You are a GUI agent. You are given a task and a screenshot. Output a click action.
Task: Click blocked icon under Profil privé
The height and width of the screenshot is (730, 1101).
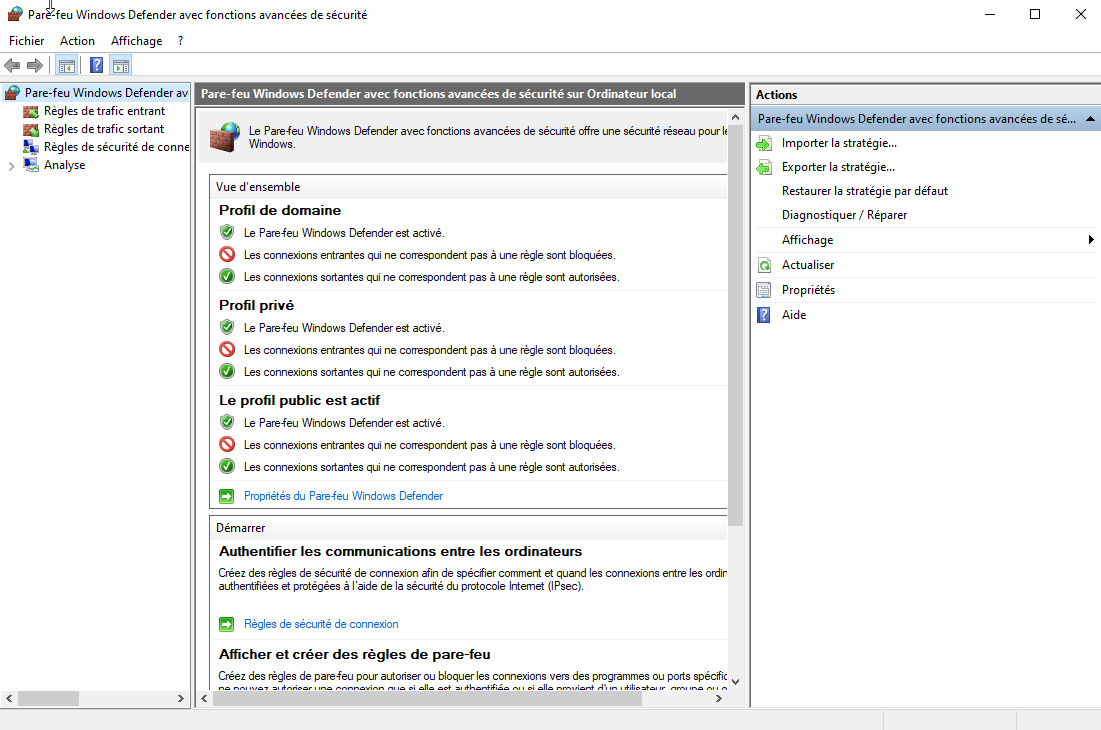click(227, 350)
